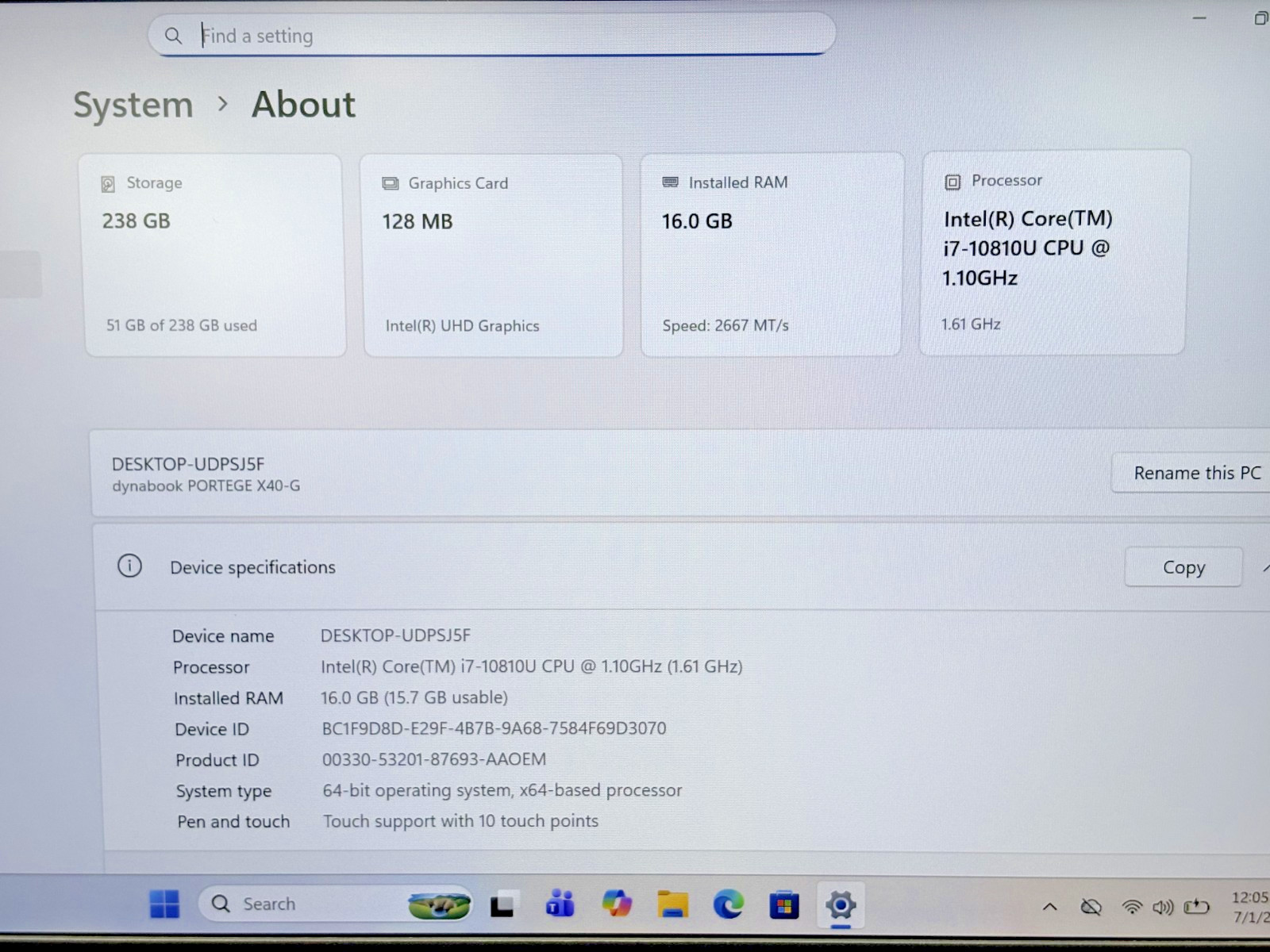Click the battery tray icon
This screenshot has width=1270, height=952.
[x=1196, y=907]
